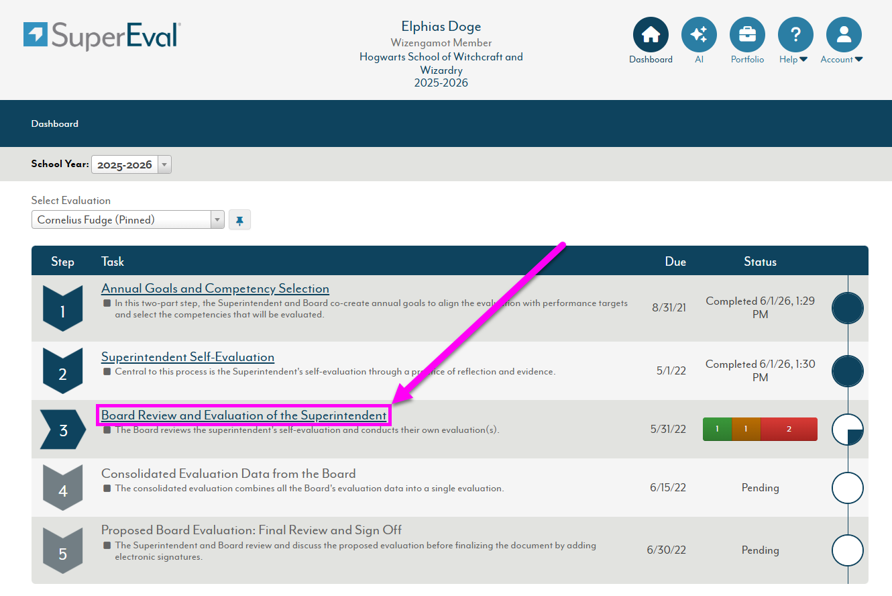This screenshot has width=892, height=596.
Task: Click the Elphias Doge user name
Action: [x=441, y=26]
